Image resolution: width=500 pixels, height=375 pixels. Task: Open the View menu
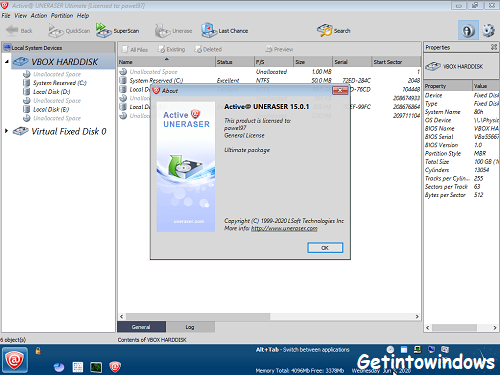click(x=20, y=16)
